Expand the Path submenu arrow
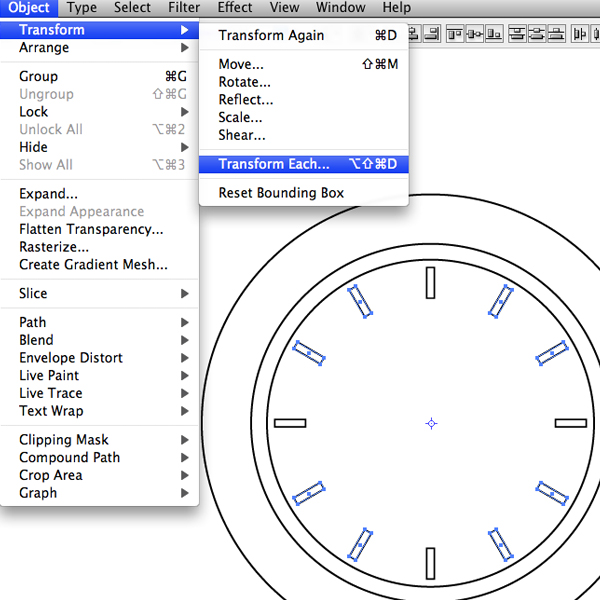This screenshot has height=600, width=600. [185, 323]
